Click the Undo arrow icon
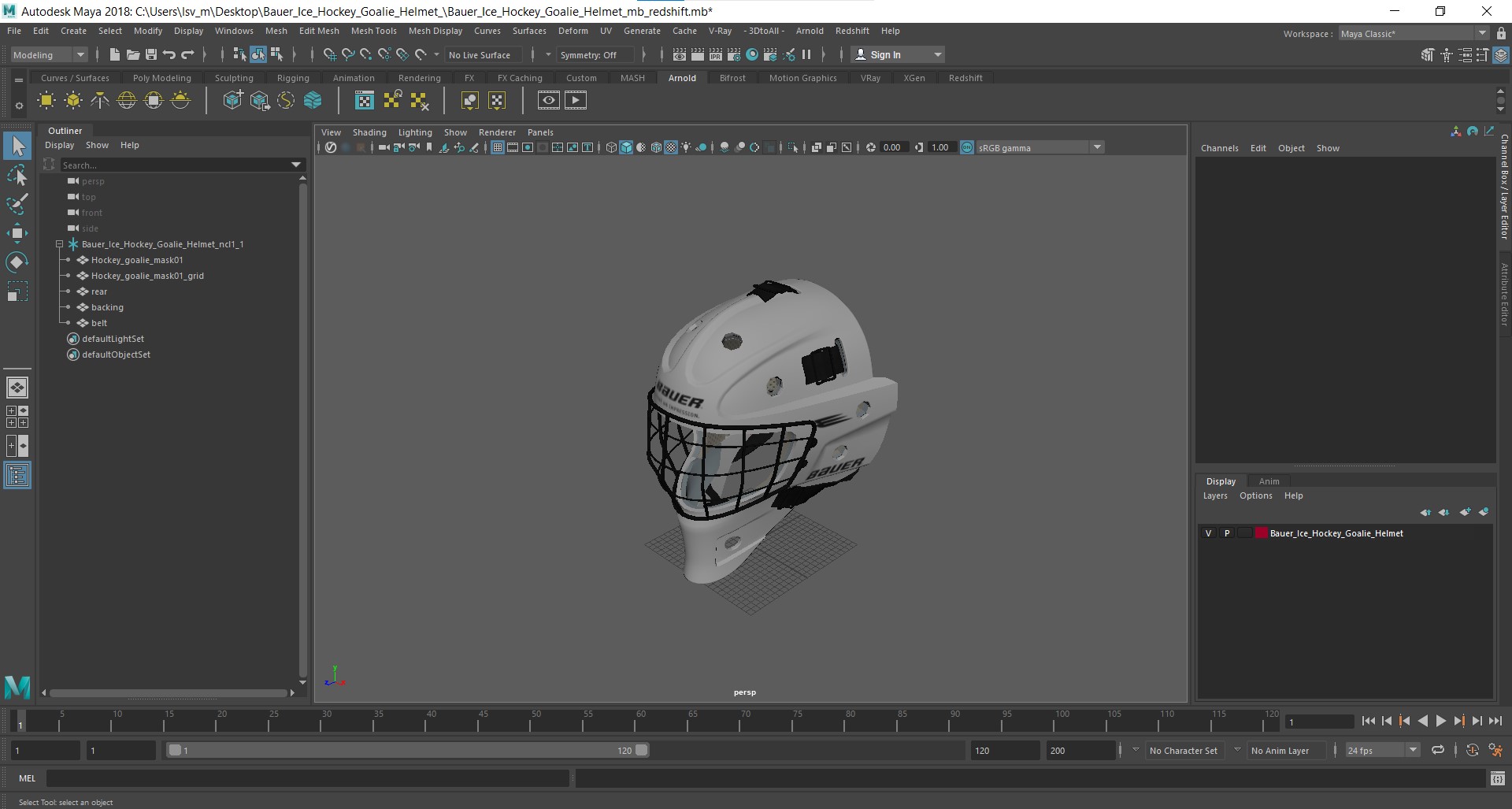Screen dimensions: 1512x809 click(169, 54)
